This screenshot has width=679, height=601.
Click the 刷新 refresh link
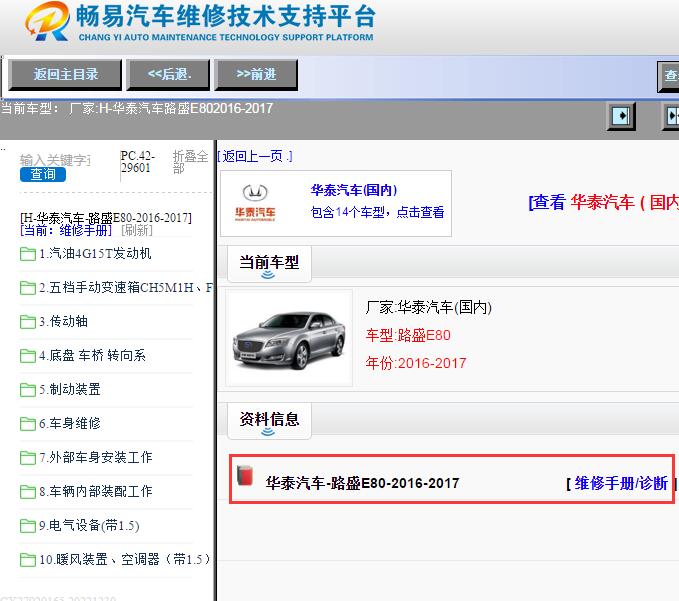(x=137, y=230)
